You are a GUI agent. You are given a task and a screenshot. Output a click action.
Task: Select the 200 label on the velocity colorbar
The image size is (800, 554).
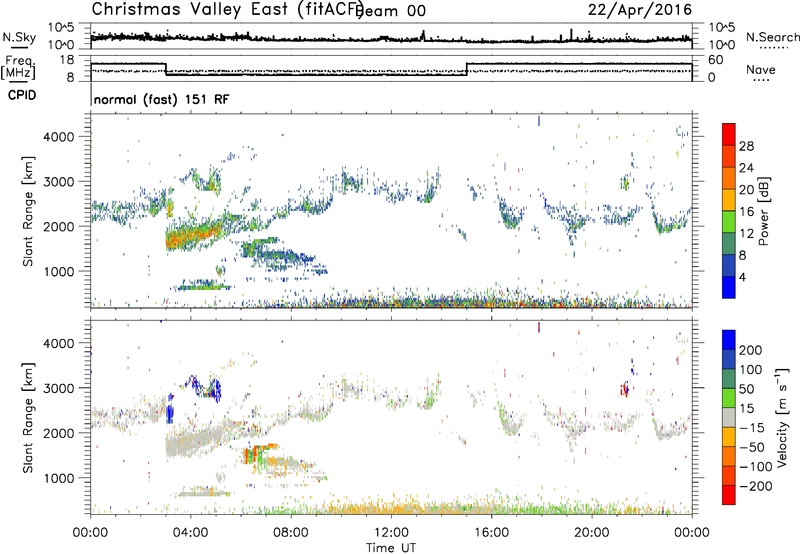pyautogui.click(x=751, y=350)
